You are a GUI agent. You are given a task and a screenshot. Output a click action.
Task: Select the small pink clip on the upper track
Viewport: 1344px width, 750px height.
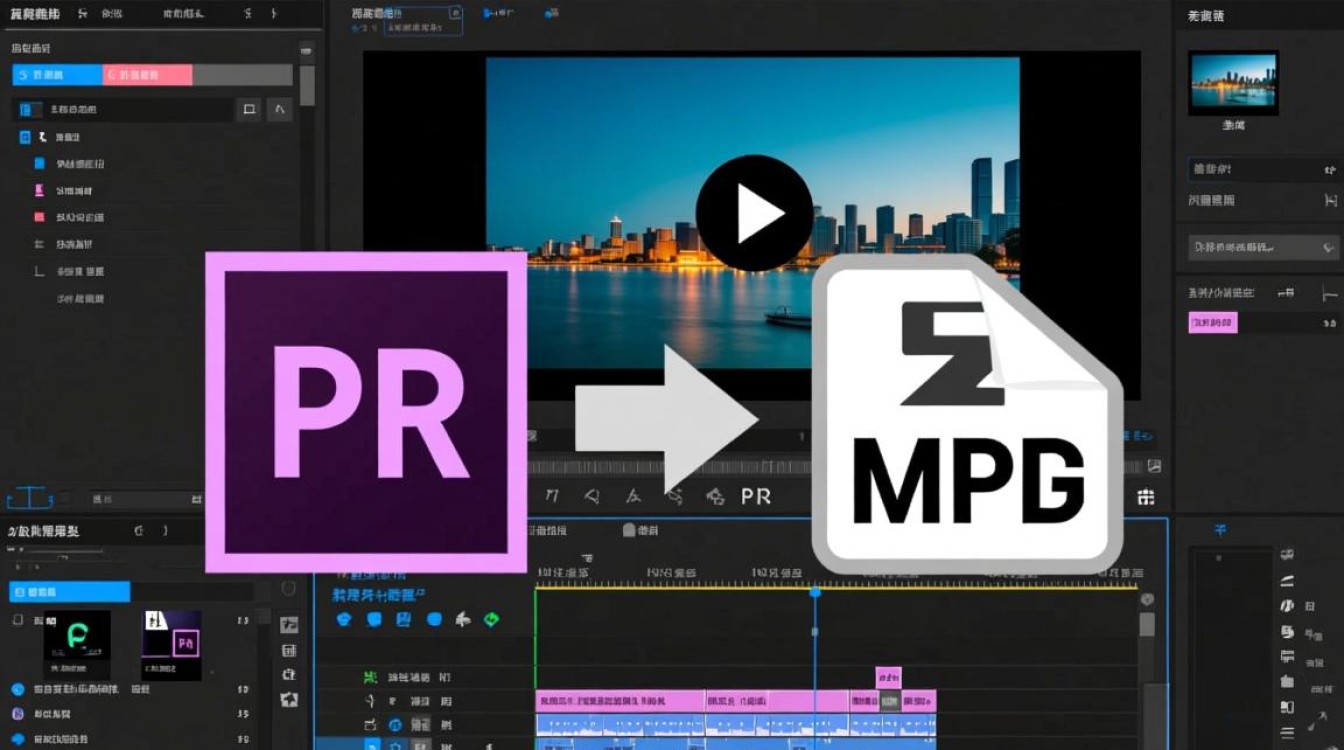888,677
